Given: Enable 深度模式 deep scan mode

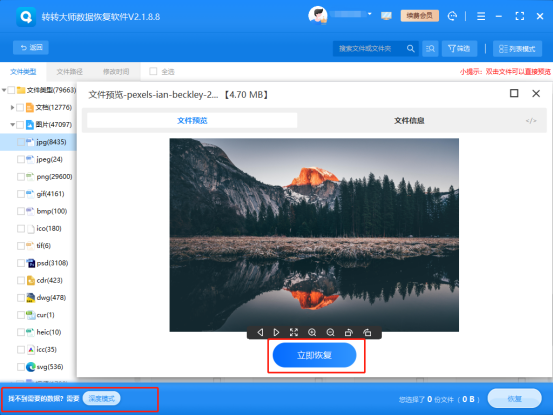Looking at the screenshot, I should (102, 398).
